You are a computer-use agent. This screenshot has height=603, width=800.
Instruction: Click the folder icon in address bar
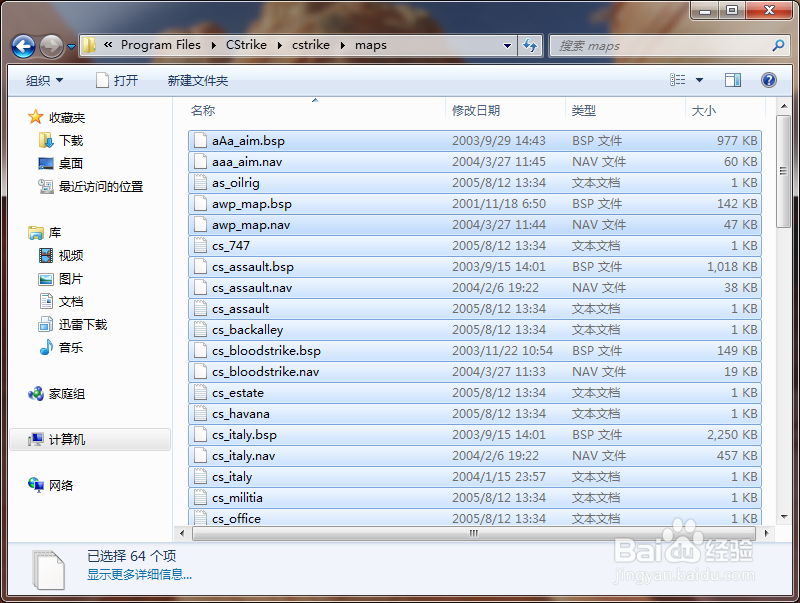point(89,45)
